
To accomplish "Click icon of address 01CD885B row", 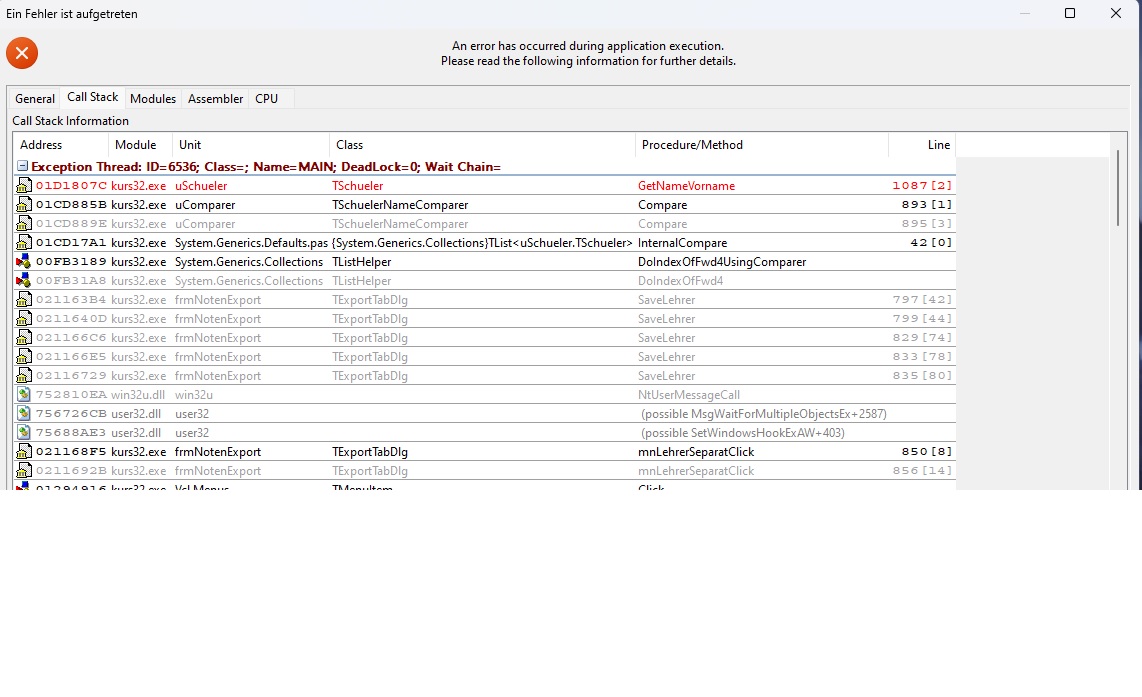I will [24, 205].
